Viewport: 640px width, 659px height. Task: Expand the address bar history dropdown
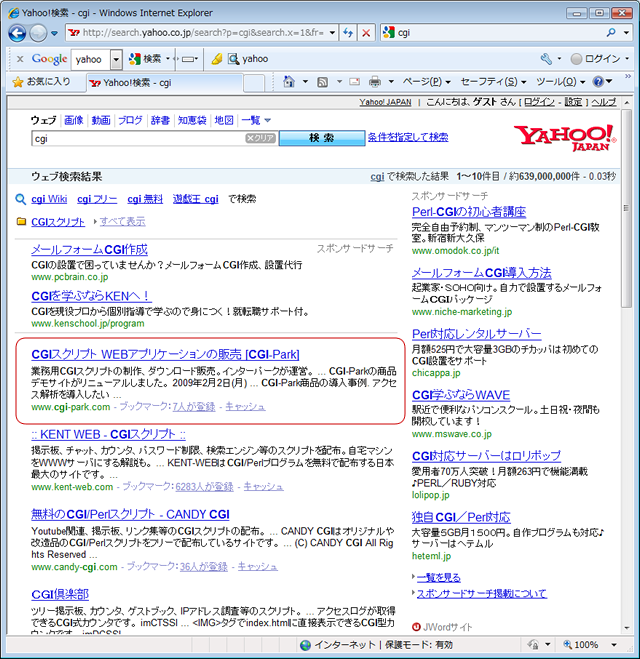coord(332,33)
